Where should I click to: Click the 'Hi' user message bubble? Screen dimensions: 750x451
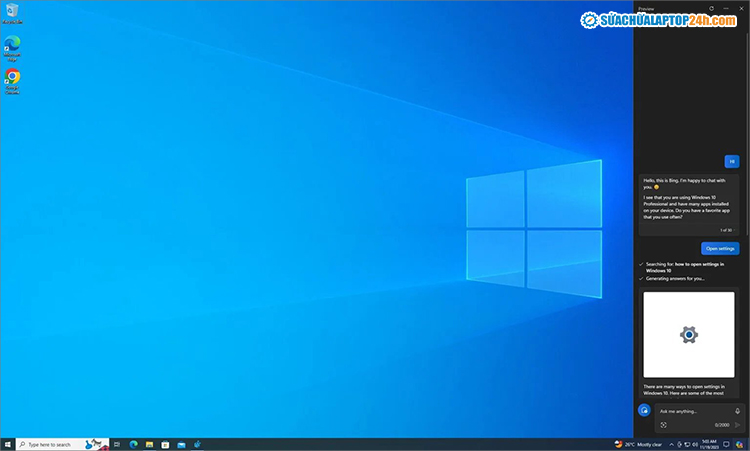(x=732, y=161)
